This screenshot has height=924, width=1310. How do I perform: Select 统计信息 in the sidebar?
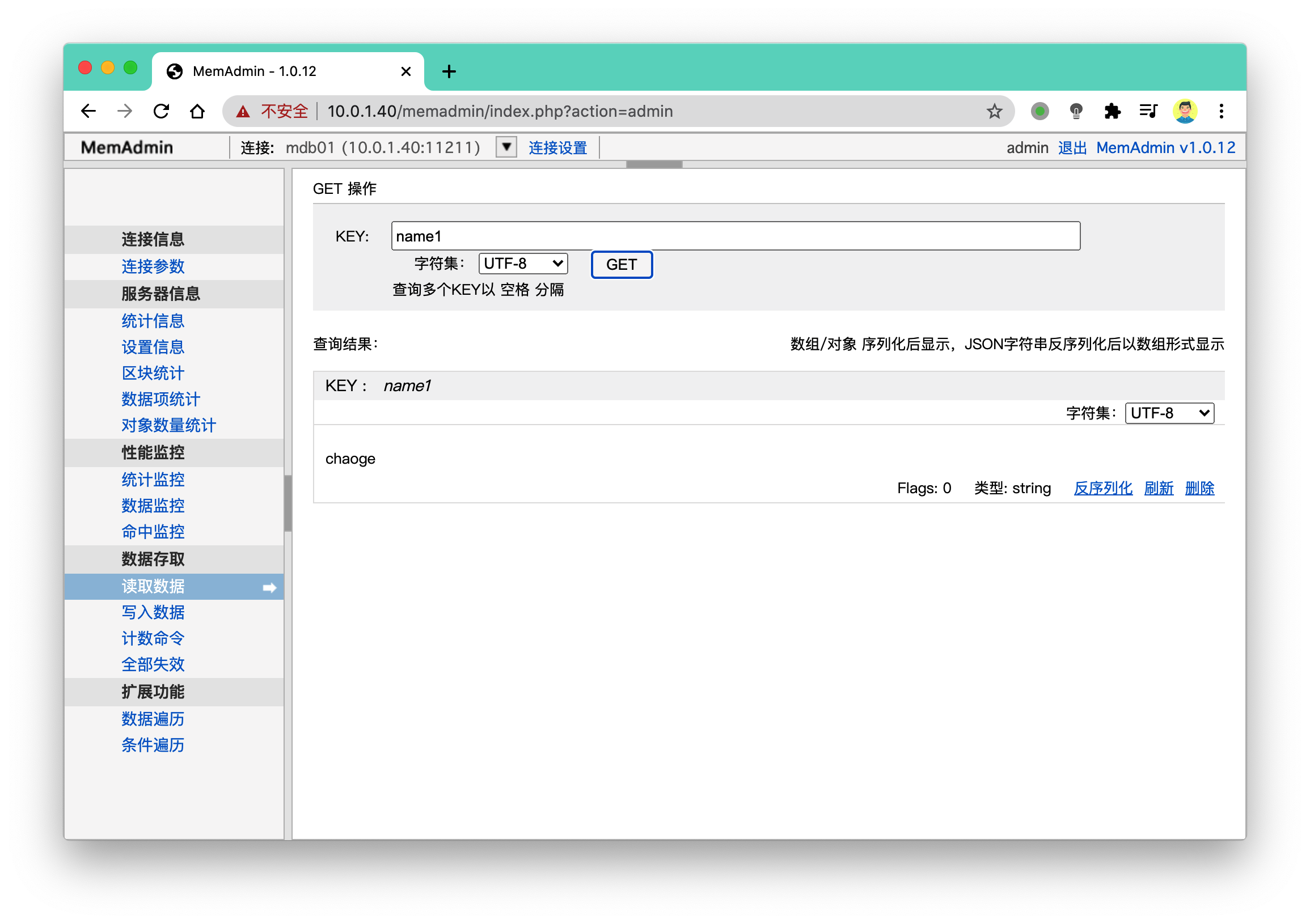coord(153,320)
